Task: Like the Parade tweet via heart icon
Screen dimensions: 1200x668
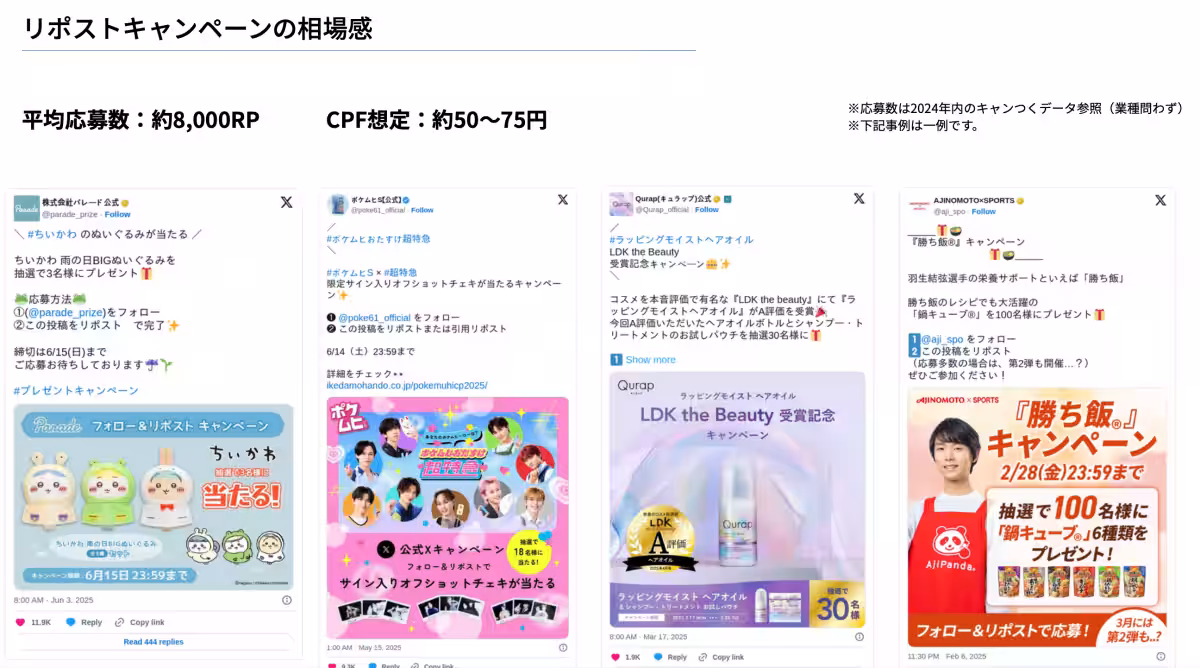Action: coord(20,622)
